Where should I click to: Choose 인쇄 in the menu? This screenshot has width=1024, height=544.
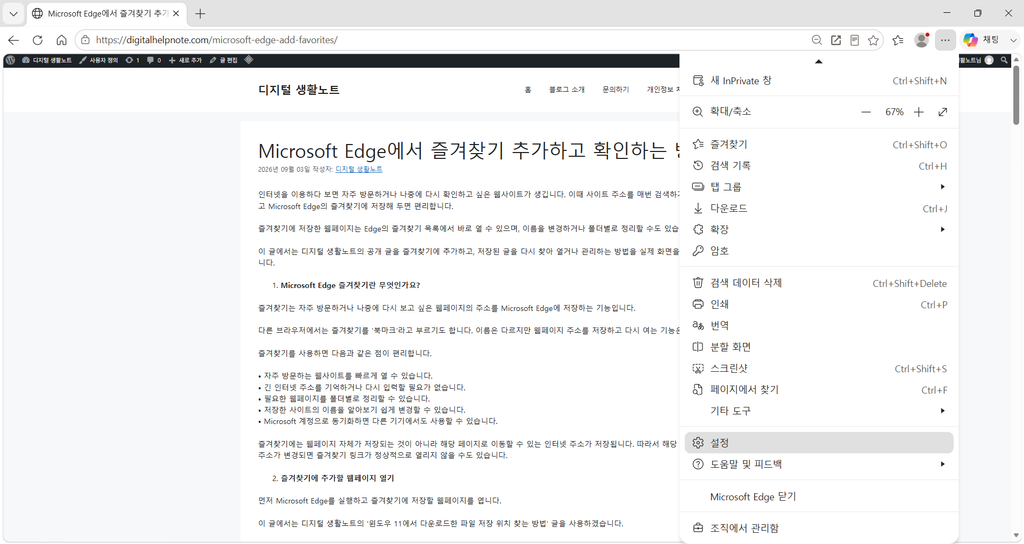[819, 304]
